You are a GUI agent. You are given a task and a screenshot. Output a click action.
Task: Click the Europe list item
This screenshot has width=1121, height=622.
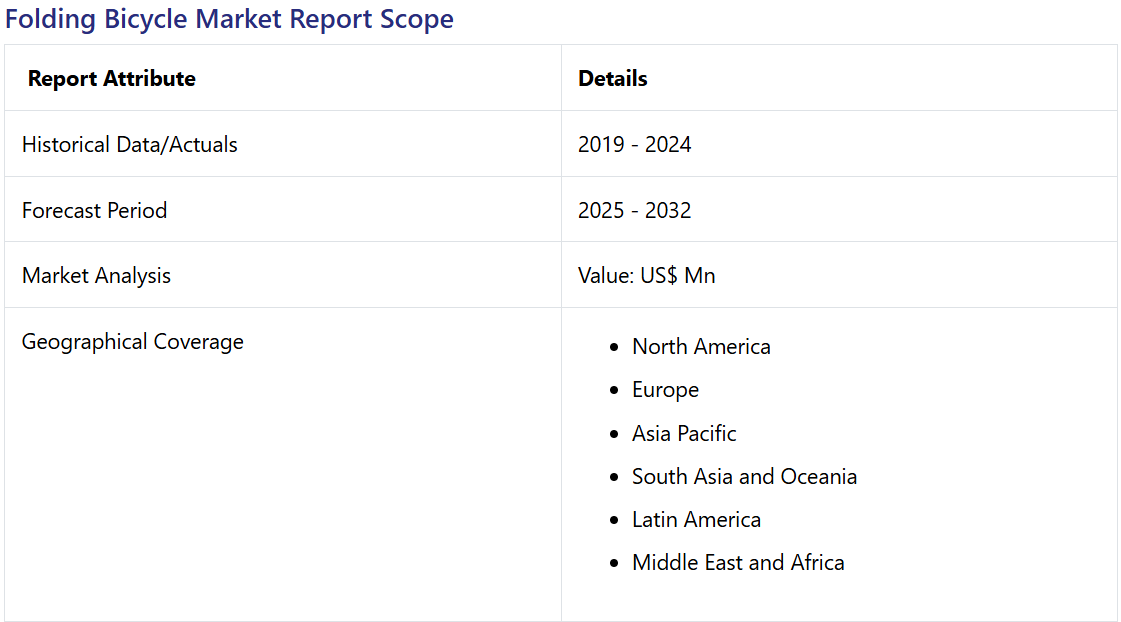pos(666,390)
